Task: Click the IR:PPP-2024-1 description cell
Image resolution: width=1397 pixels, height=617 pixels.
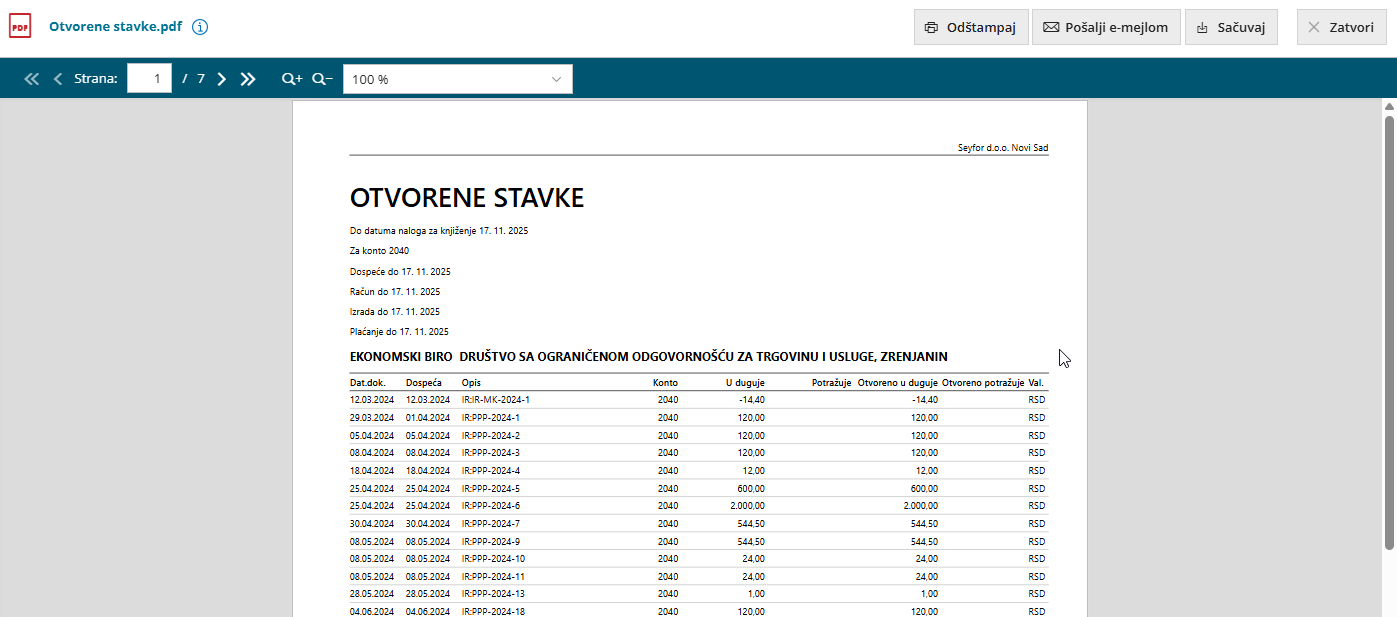Action: pyautogui.click(x=491, y=418)
